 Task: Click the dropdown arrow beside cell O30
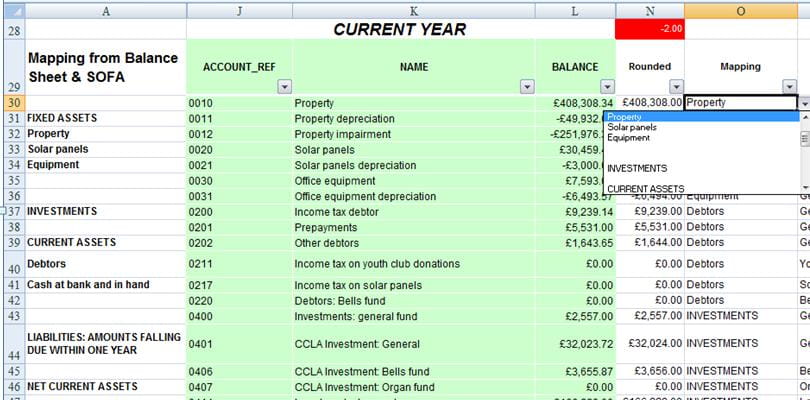tap(805, 103)
